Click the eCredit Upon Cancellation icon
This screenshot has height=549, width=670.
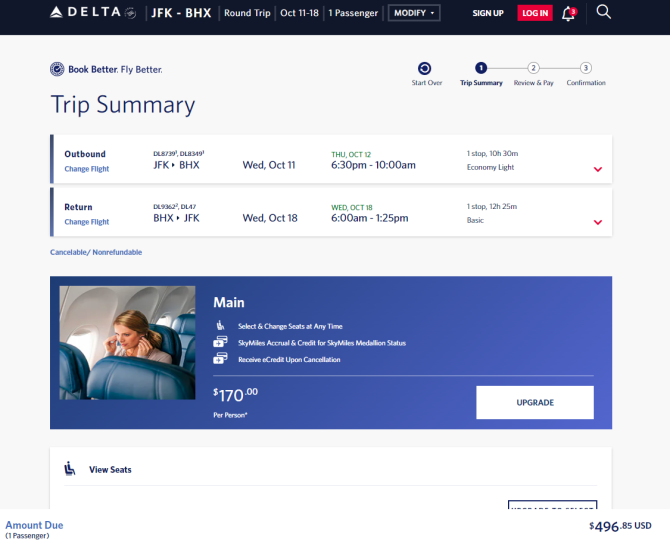[x=220, y=358]
